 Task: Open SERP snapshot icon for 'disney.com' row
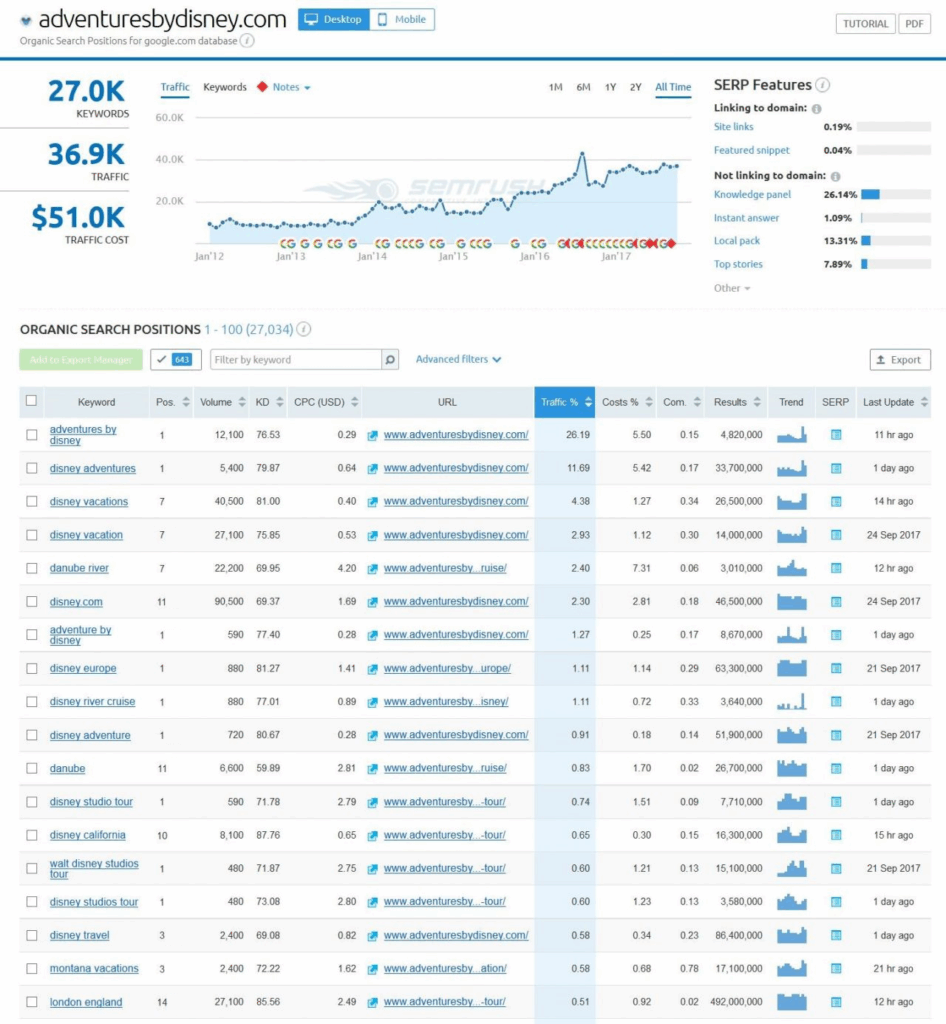pyautogui.click(x=836, y=602)
